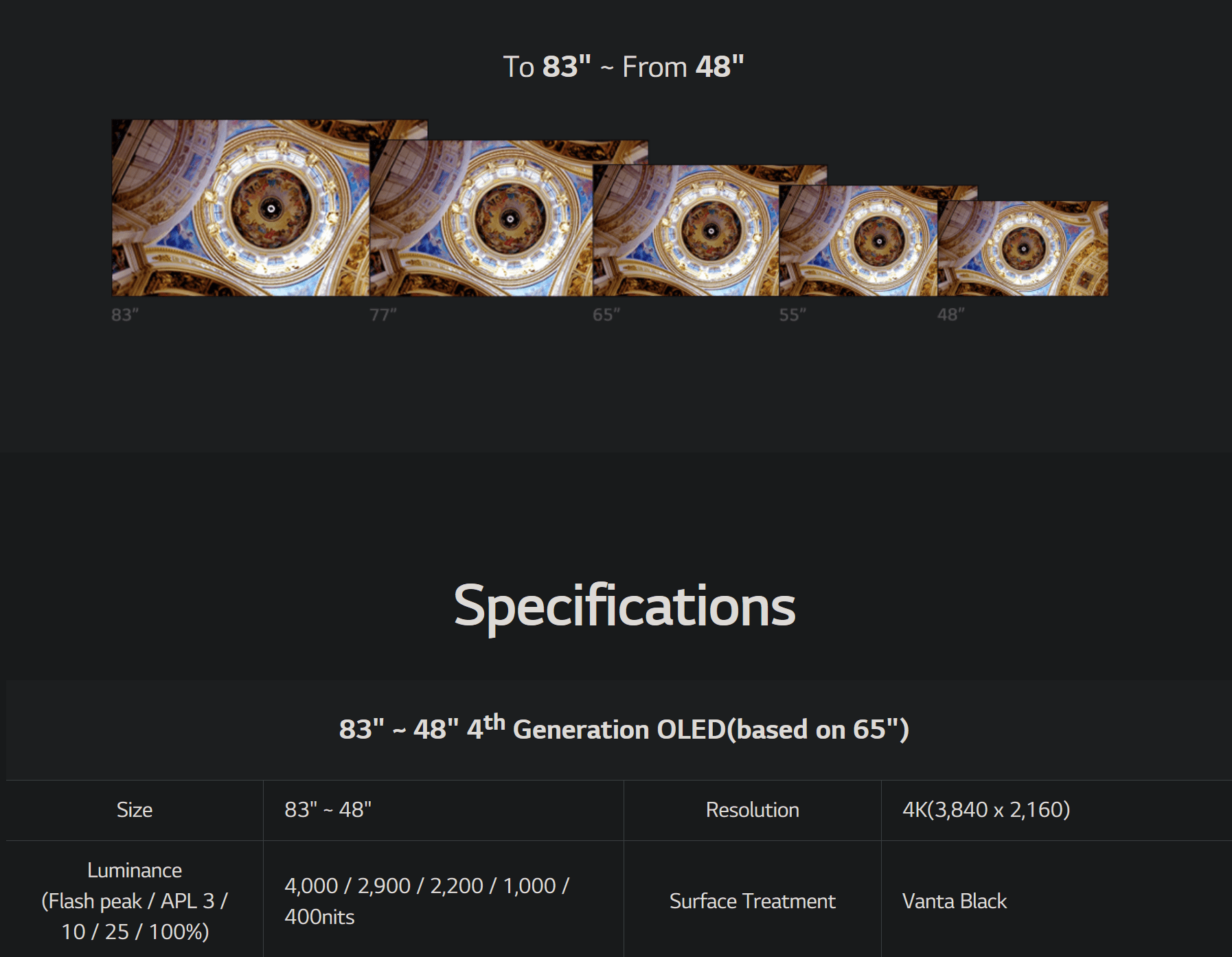Select the Vanta Black value cell
Image resolution: width=1232 pixels, height=957 pixels.
(955, 901)
